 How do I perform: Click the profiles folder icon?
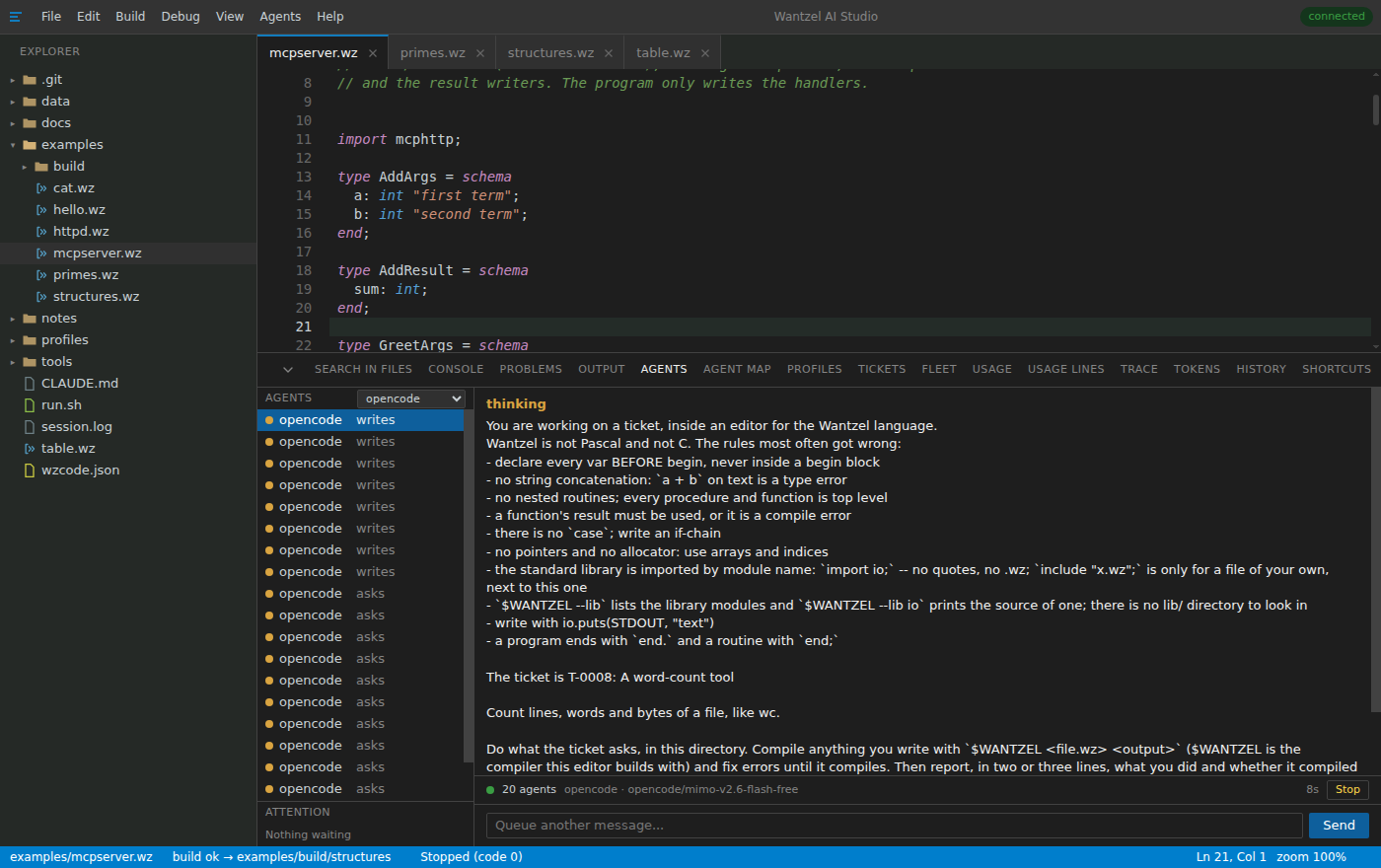pyautogui.click(x=30, y=340)
